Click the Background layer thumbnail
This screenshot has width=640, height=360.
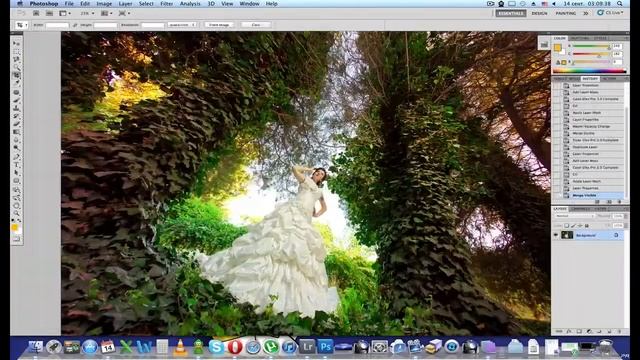coord(567,235)
